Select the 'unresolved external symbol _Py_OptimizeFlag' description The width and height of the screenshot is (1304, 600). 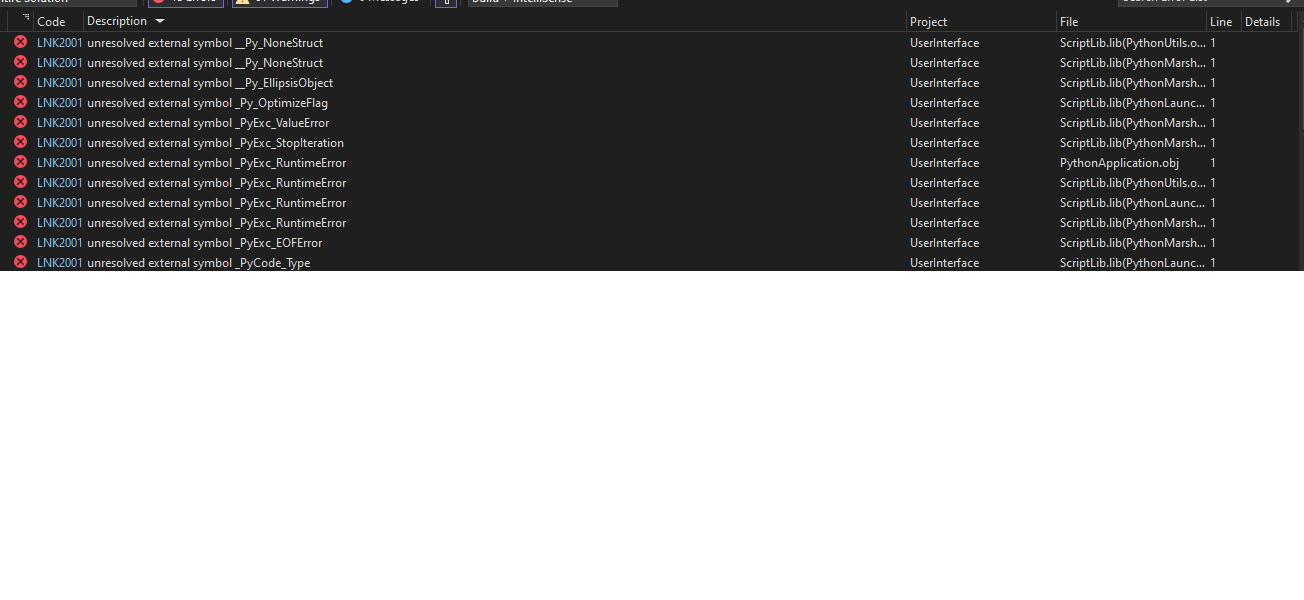tap(207, 103)
